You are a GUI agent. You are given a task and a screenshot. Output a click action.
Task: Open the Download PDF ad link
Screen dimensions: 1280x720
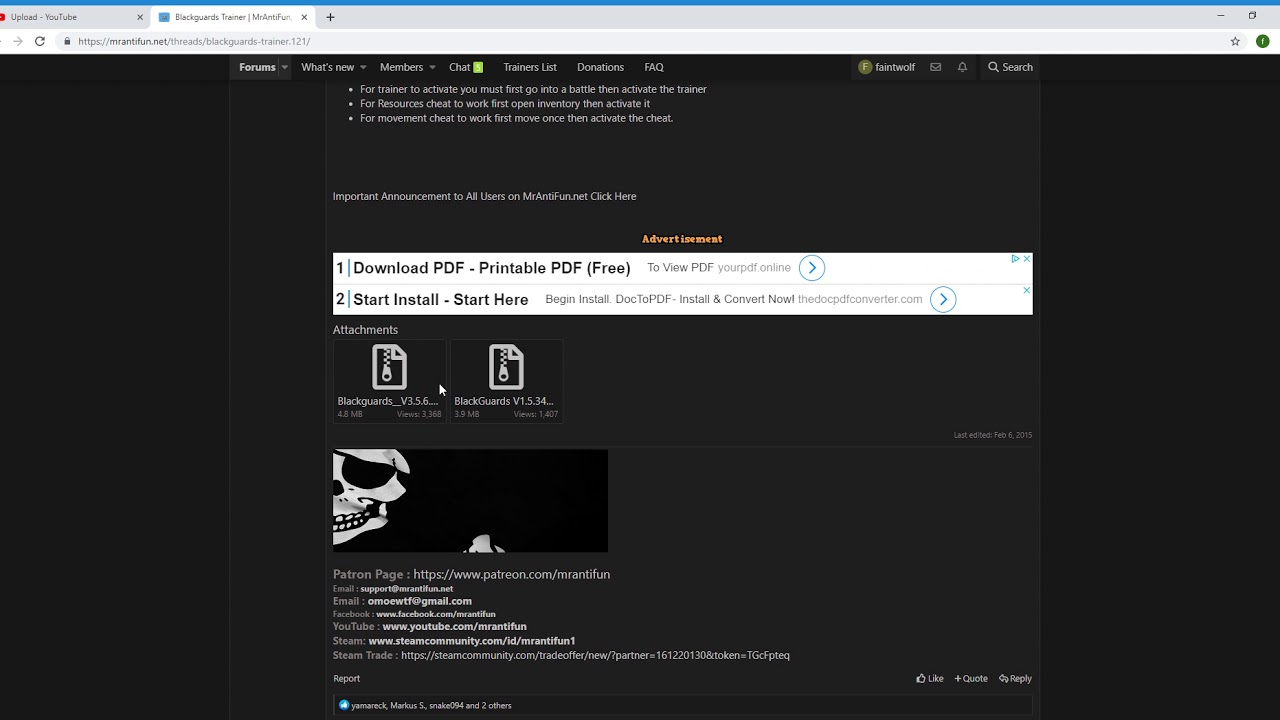pyautogui.click(x=491, y=268)
